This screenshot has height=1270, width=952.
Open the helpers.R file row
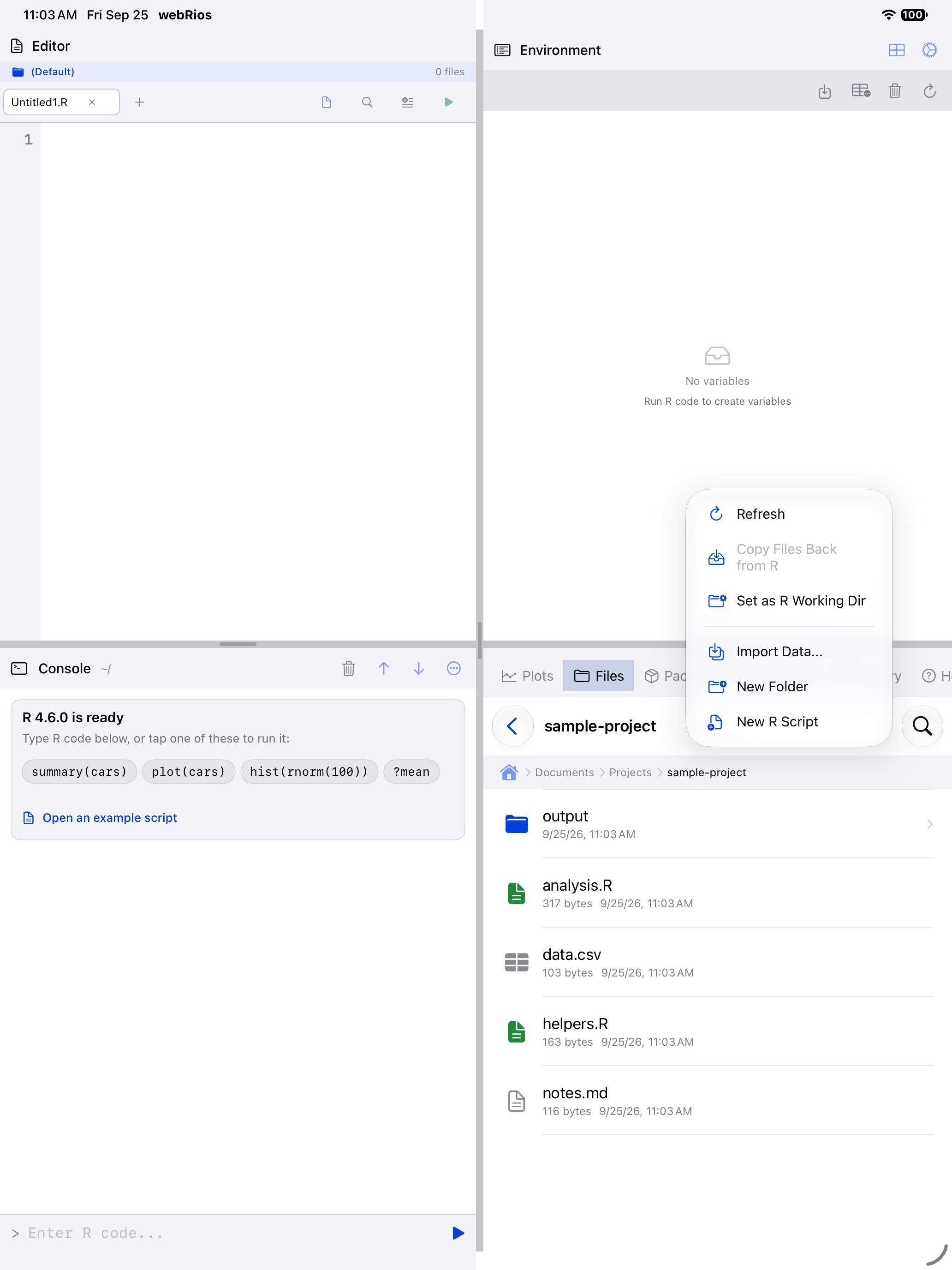pyautogui.click(x=717, y=1031)
